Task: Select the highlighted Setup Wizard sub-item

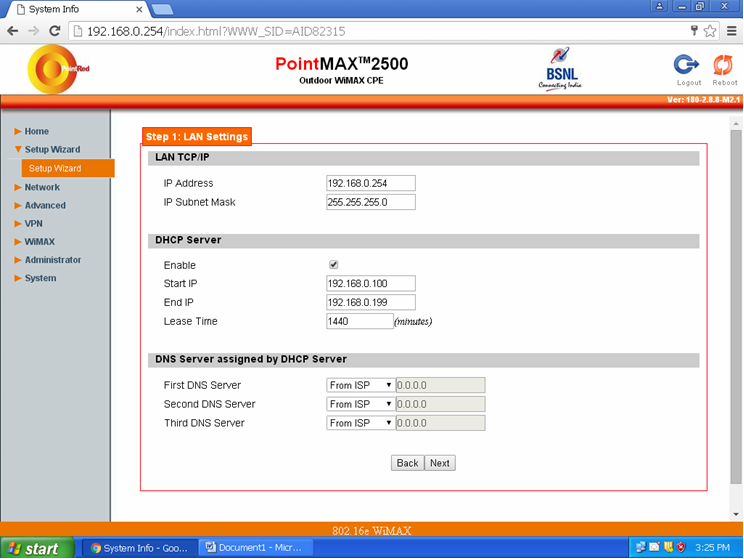Action: click(68, 168)
